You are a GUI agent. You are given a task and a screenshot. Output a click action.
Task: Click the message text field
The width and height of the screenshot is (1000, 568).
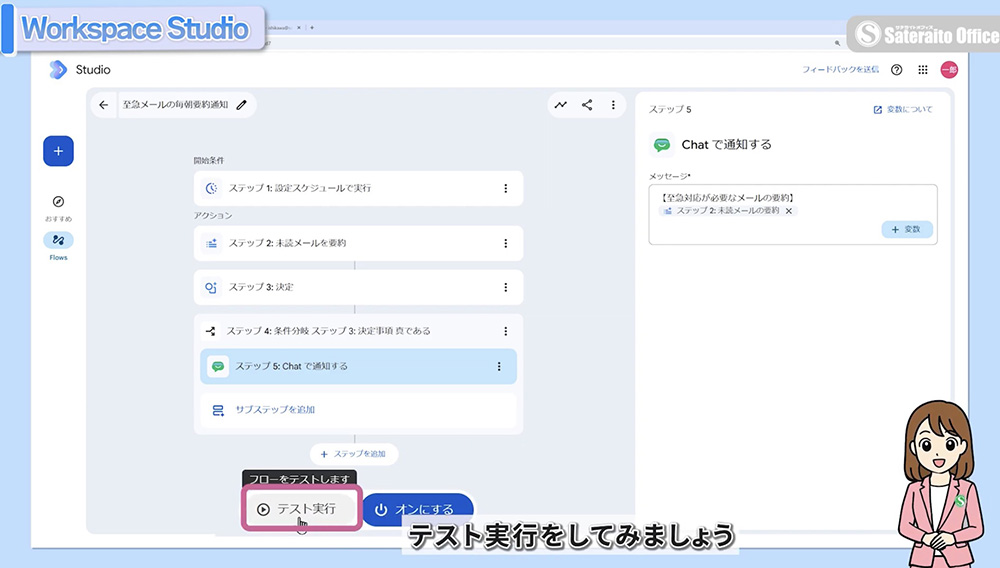[793, 215]
